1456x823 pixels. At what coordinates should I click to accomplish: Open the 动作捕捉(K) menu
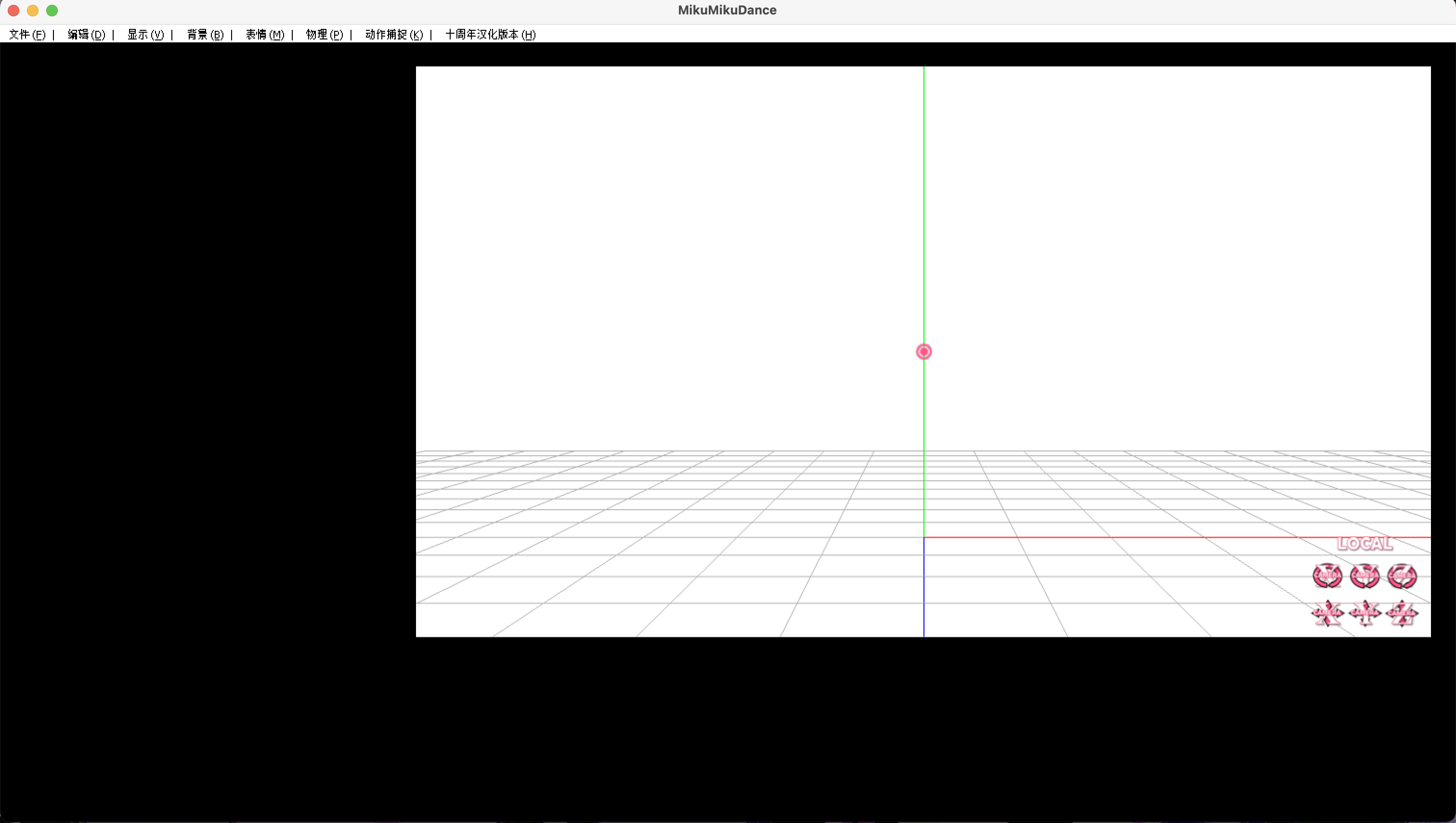pos(393,35)
